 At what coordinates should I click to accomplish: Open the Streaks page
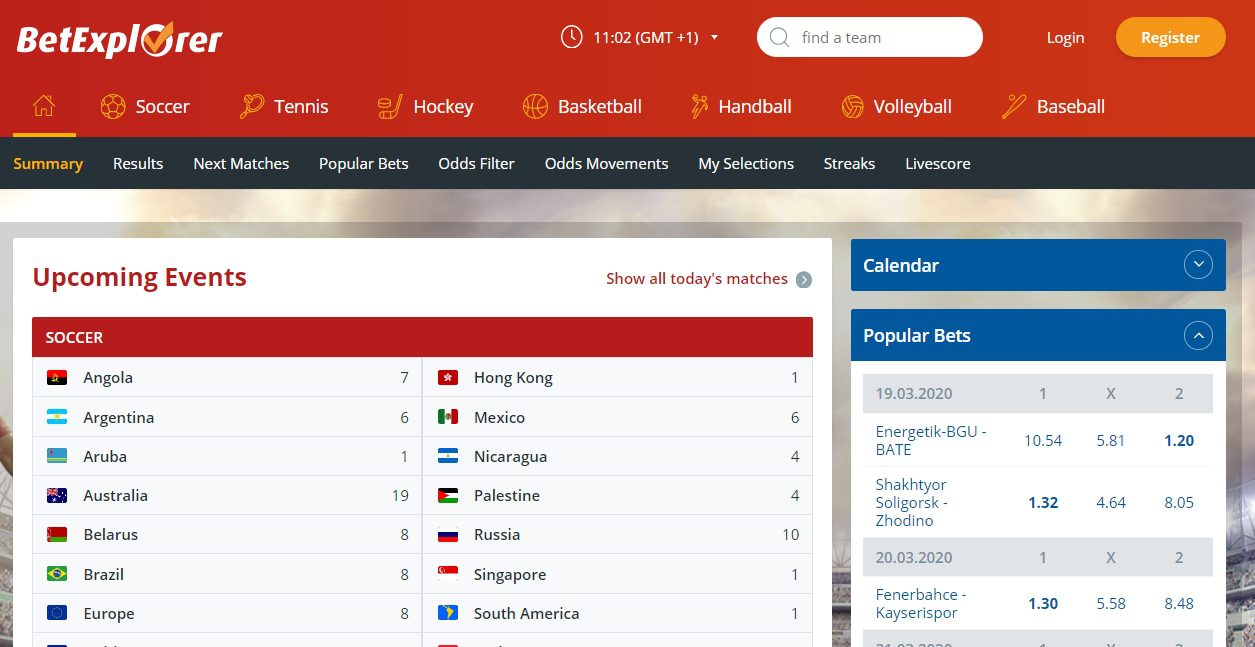tap(849, 164)
